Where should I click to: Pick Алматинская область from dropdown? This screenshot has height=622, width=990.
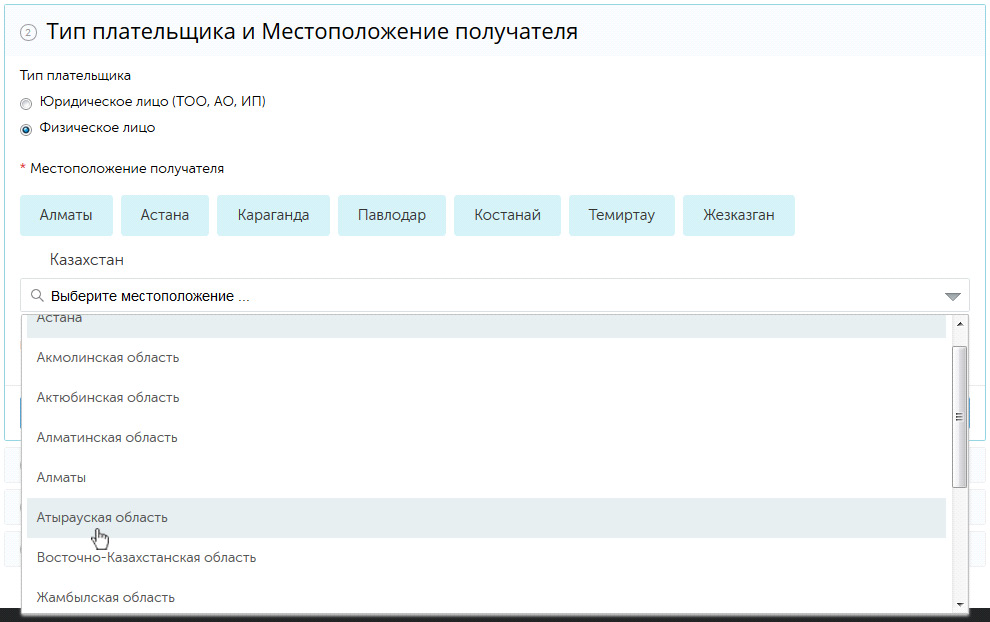click(x=107, y=438)
